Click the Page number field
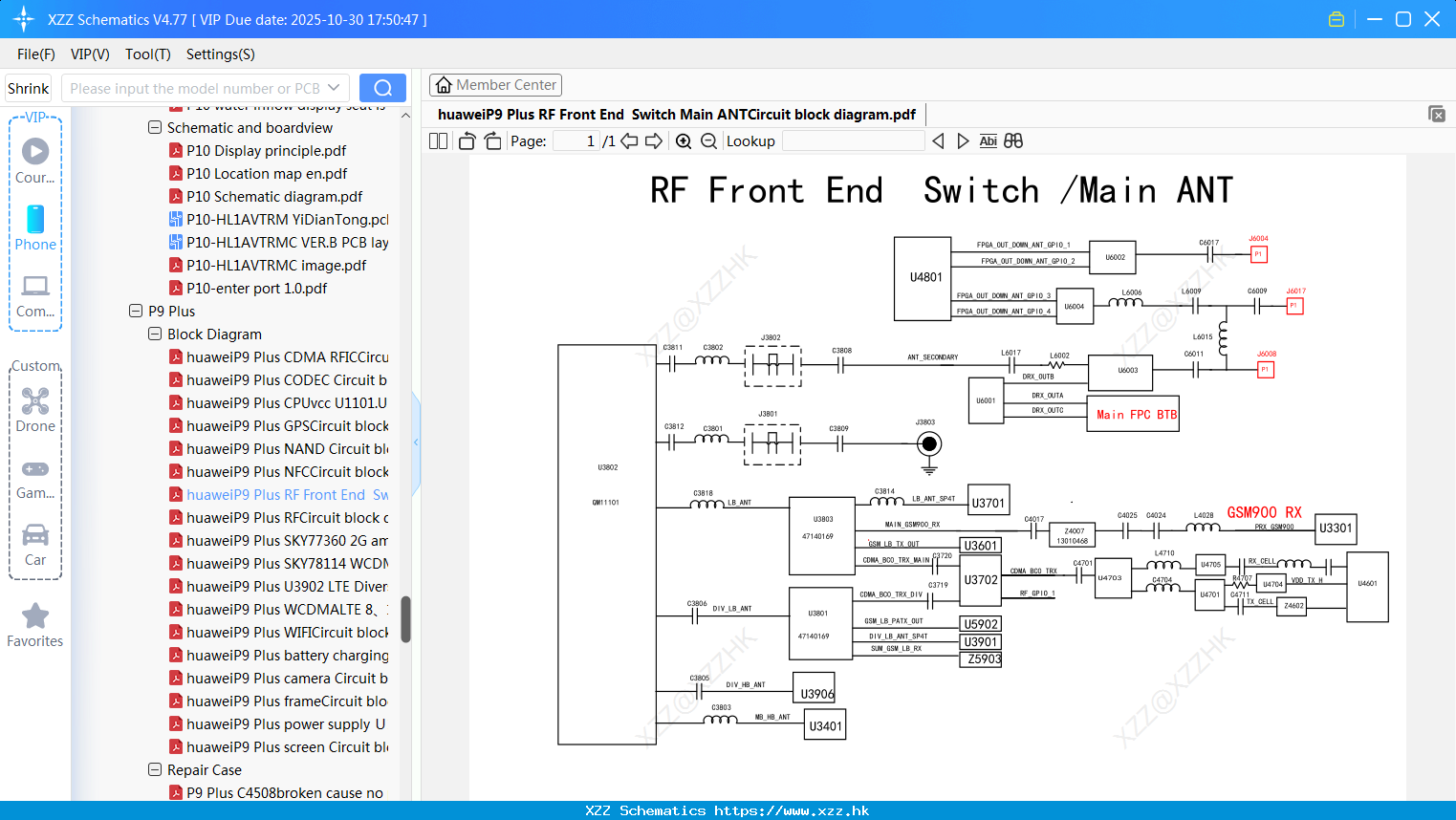The image size is (1456, 820). point(576,141)
